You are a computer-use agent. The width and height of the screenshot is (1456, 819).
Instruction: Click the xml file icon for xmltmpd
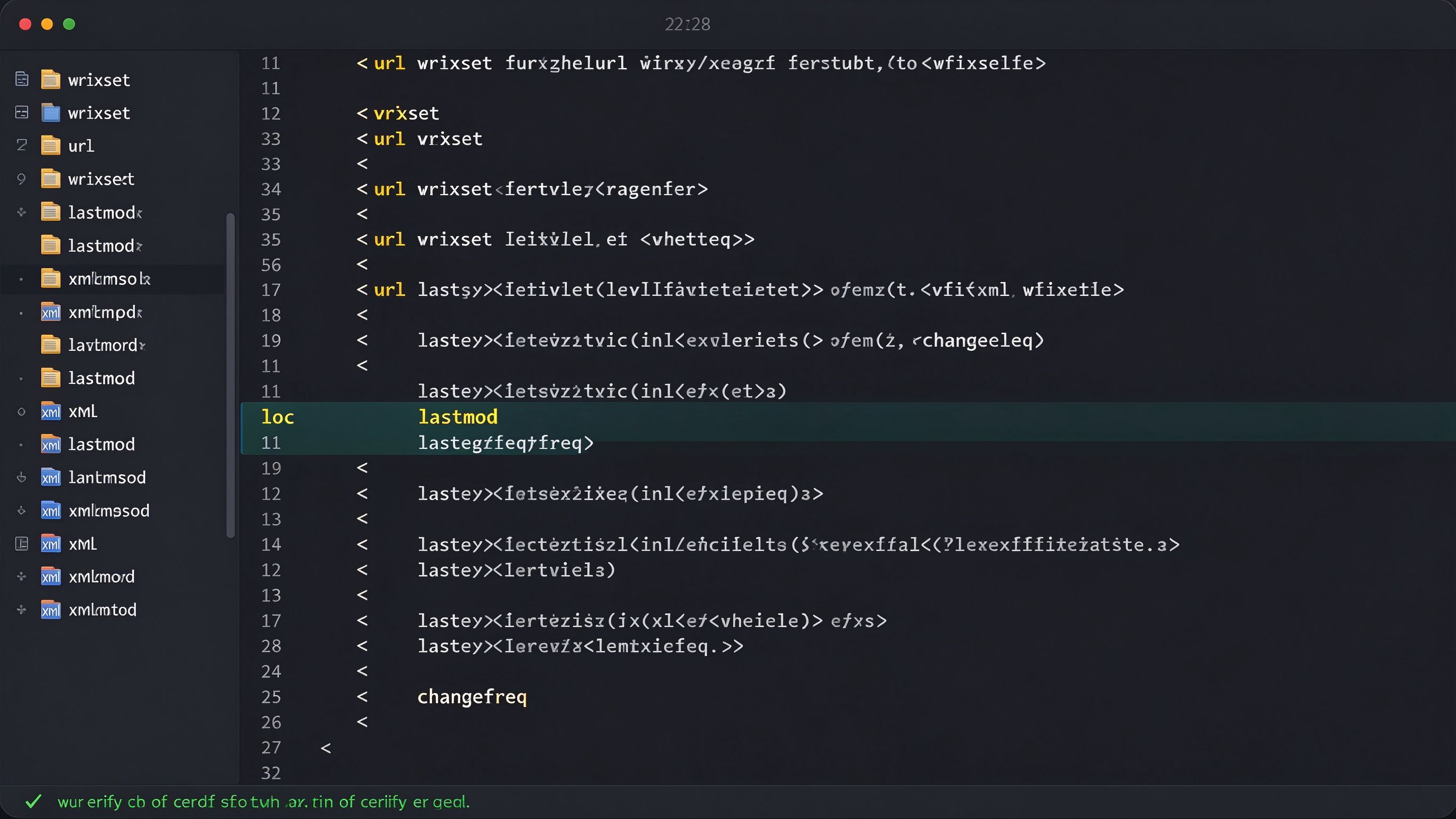click(x=51, y=311)
